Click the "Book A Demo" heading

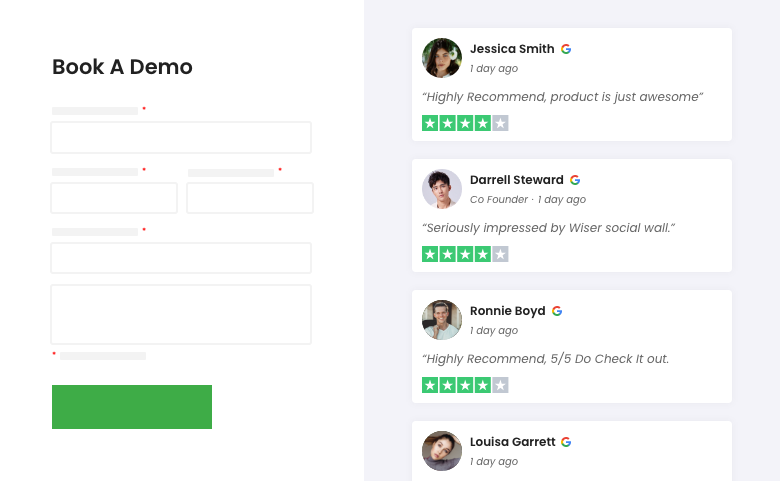[122, 67]
